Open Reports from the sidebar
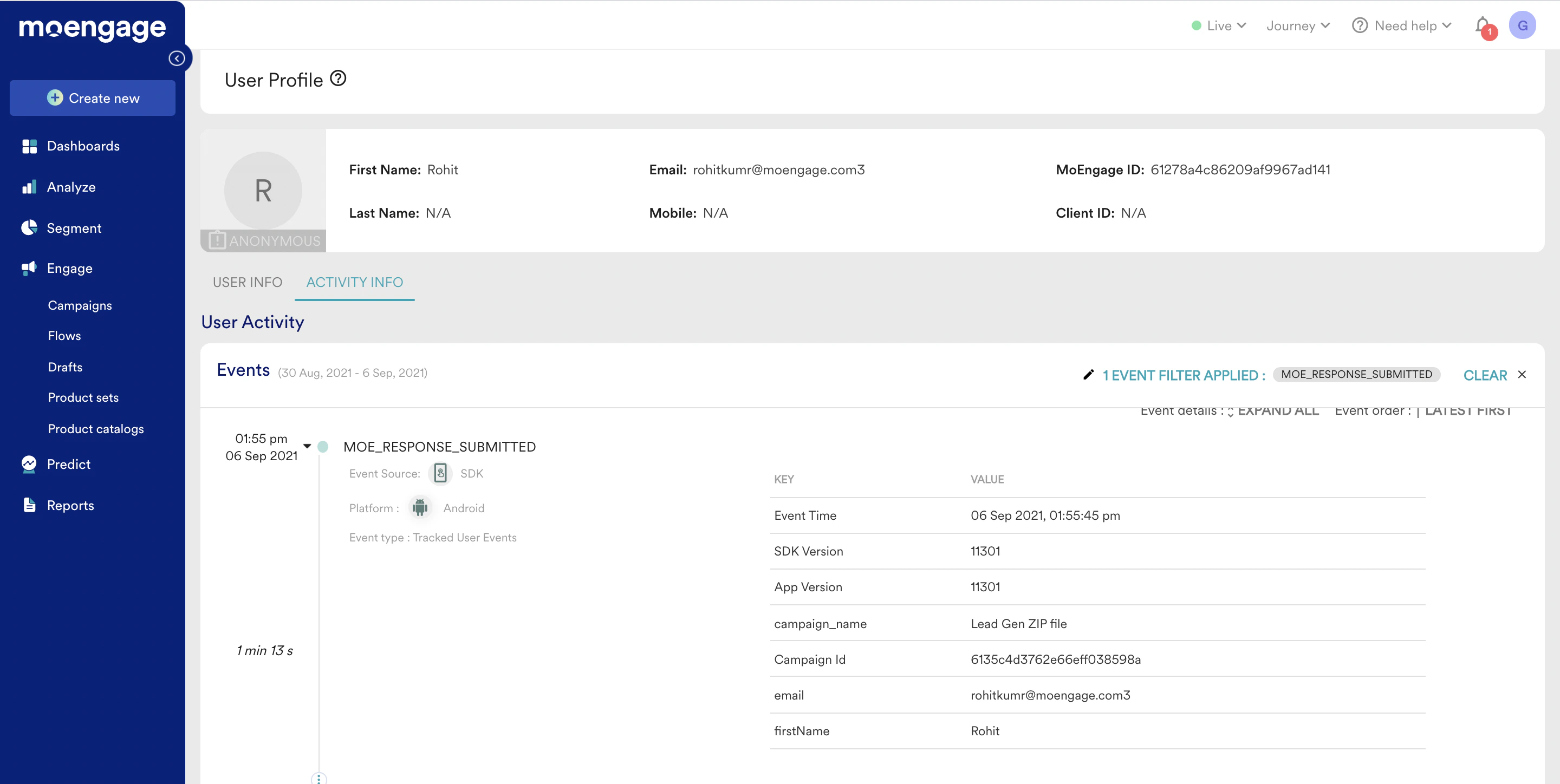The width and height of the screenshot is (1560, 784). [70, 506]
